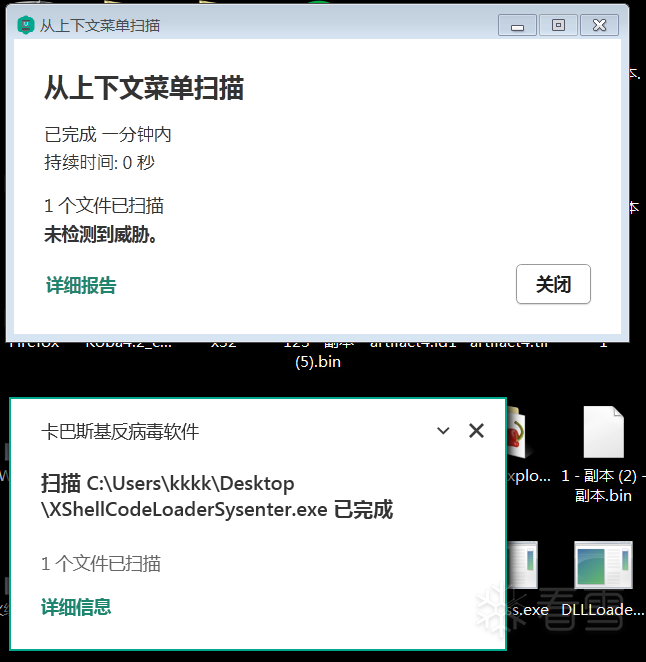646x662 pixels.
Task: Click the Kaspersky shield icon in title bar
Action: (x=26, y=25)
